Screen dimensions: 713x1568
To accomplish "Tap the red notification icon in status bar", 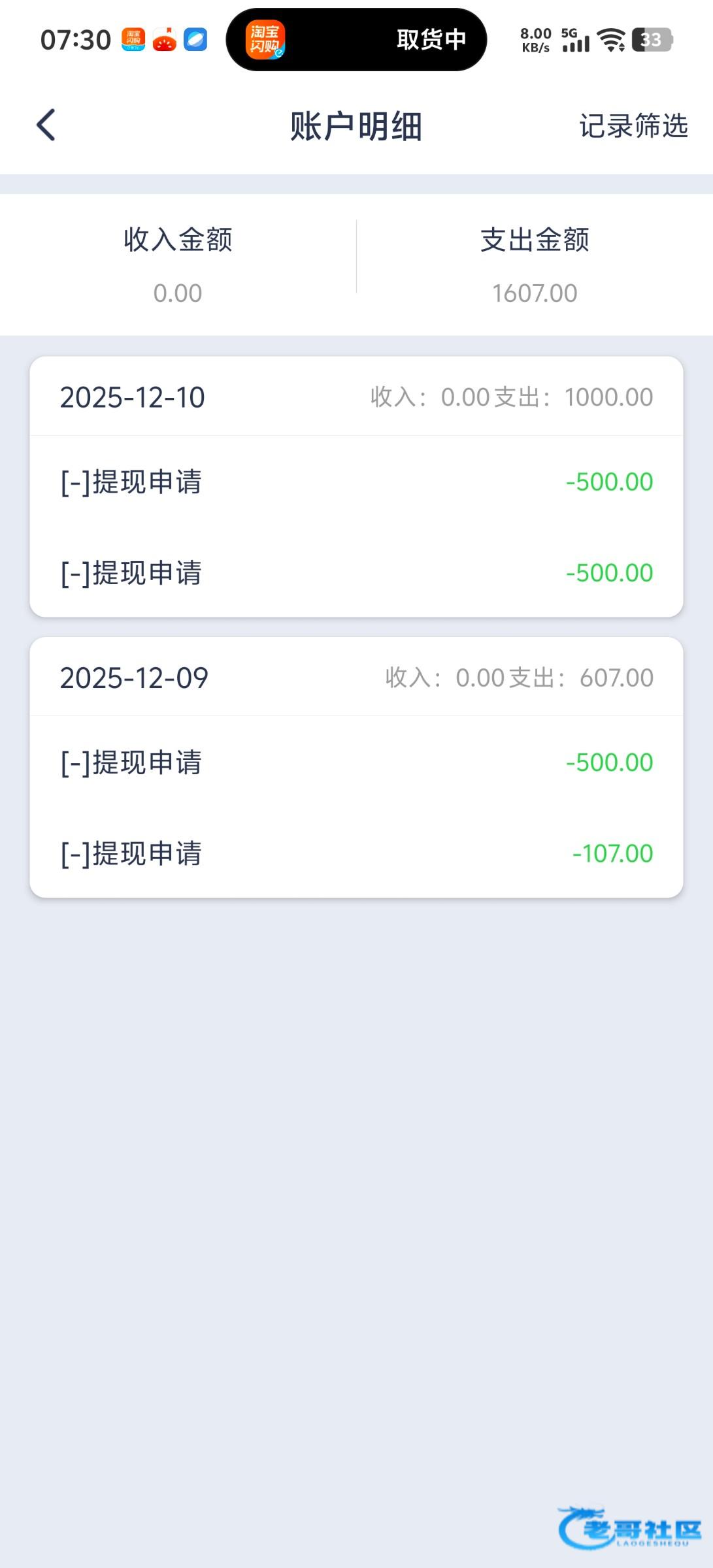I will pos(165,40).
